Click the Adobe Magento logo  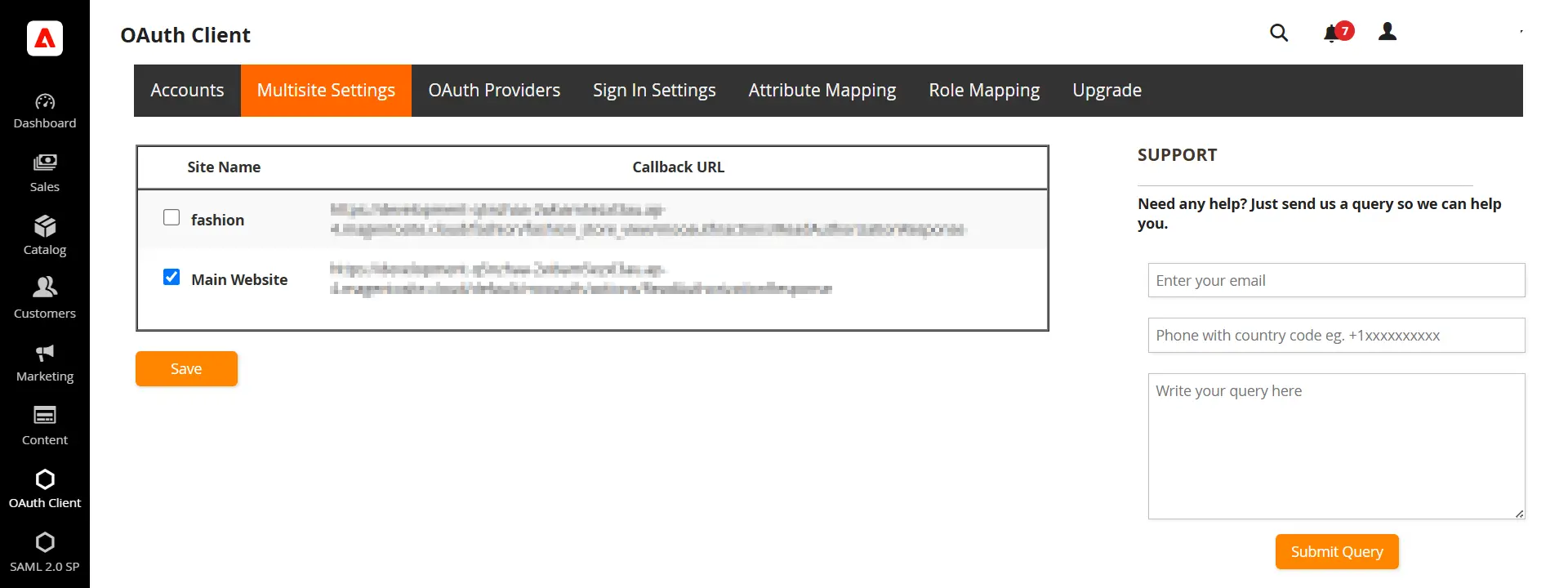tap(45, 38)
